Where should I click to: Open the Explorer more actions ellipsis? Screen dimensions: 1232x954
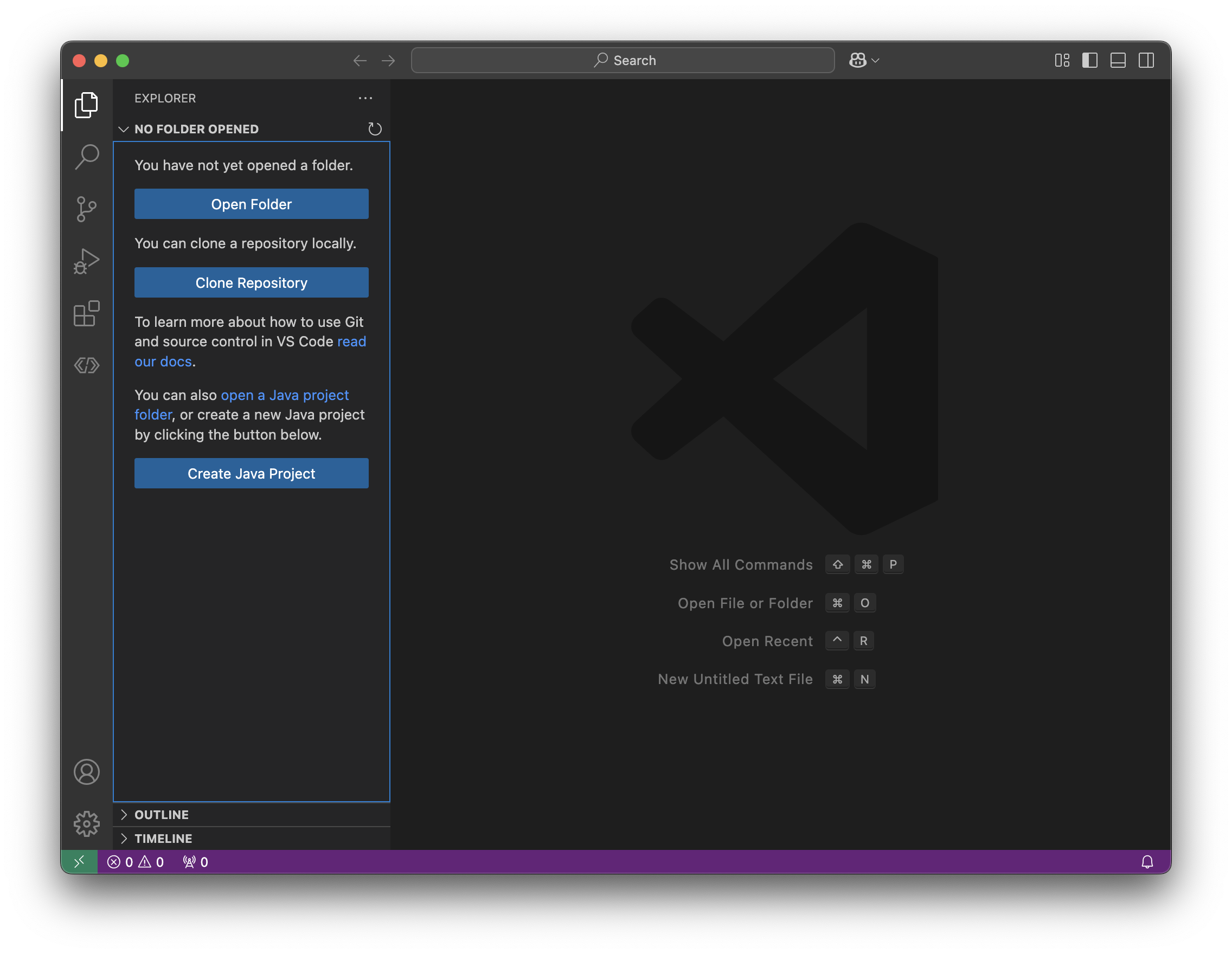pyautogui.click(x=365, y=98)
